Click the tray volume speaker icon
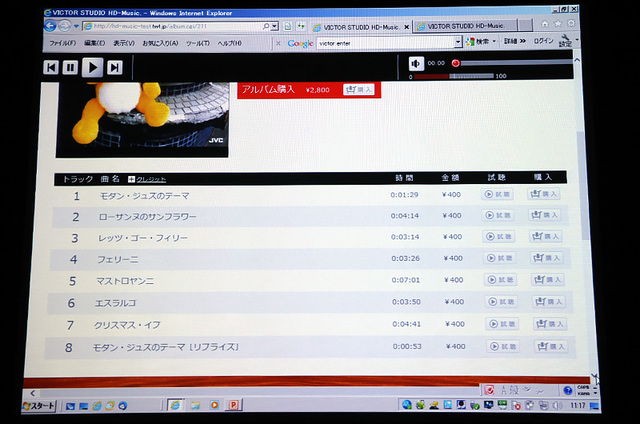The height and width of the screenshot is (424, 640). click(557, 405)
